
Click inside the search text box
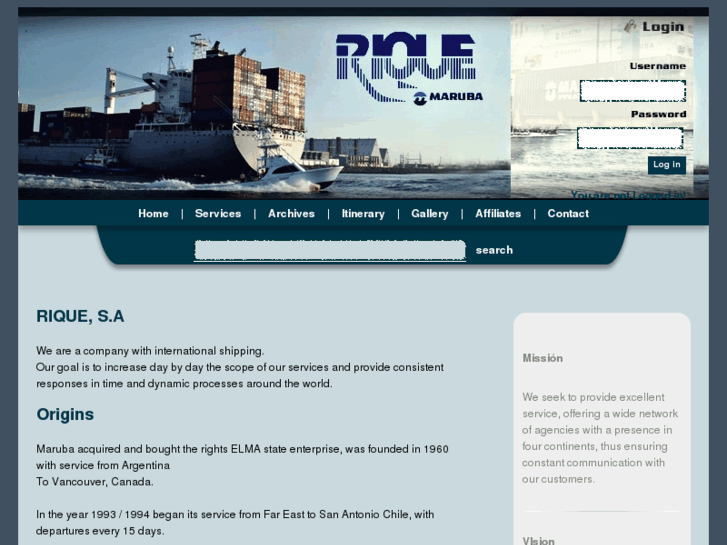point(330,250)
